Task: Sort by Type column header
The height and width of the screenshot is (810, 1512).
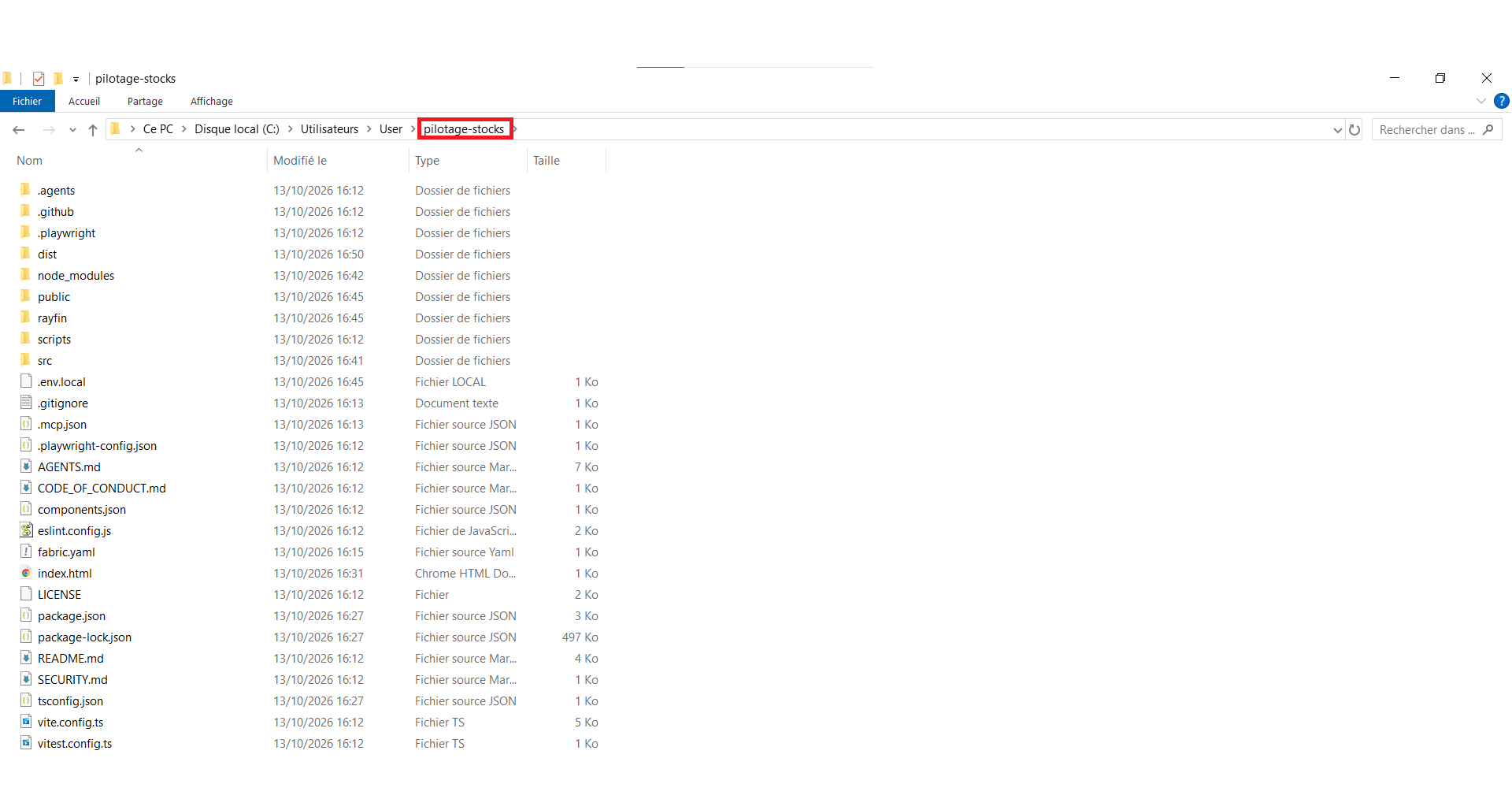Action: click(428, 161)
